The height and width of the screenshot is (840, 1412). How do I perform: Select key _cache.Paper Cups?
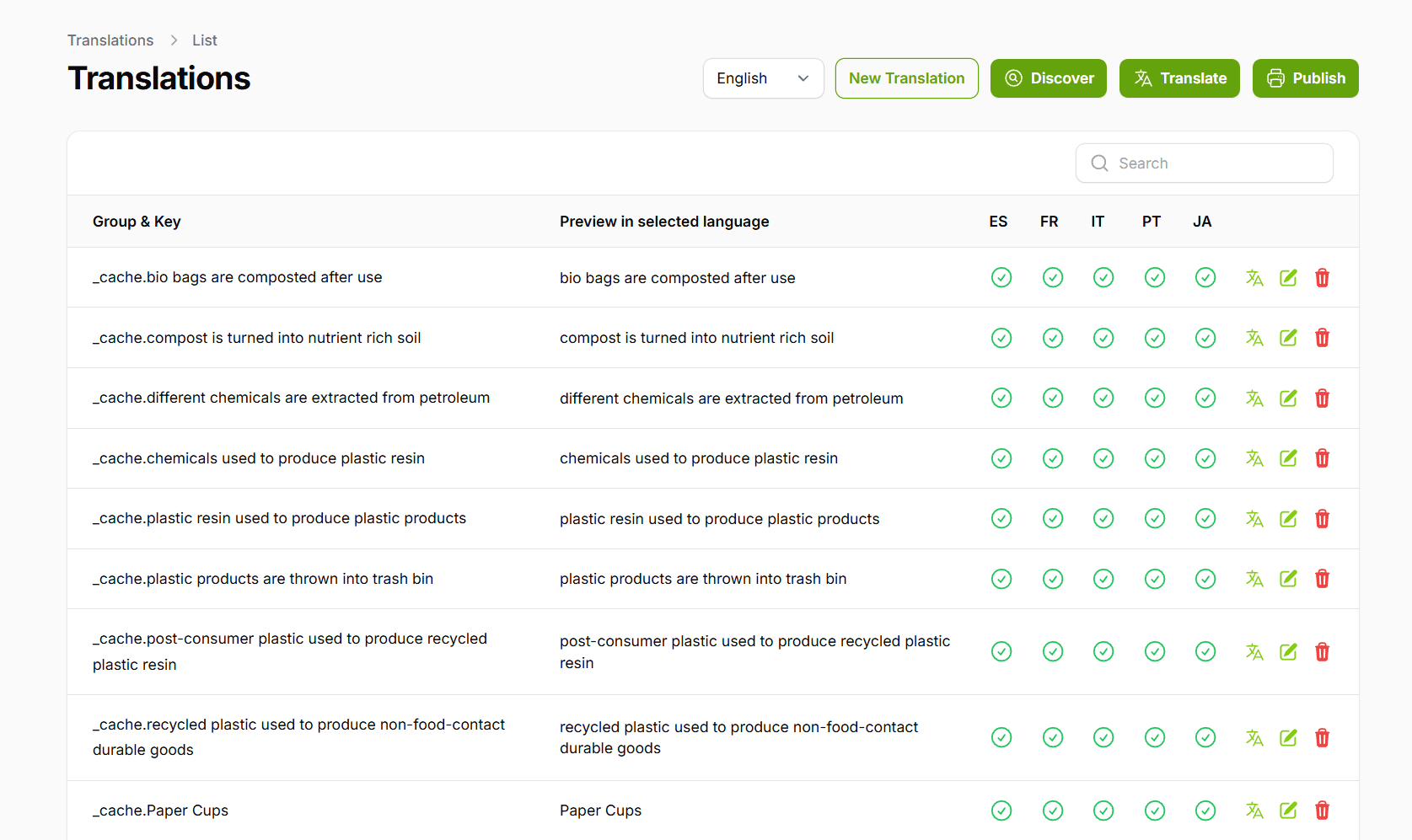[x=160, y=811]
